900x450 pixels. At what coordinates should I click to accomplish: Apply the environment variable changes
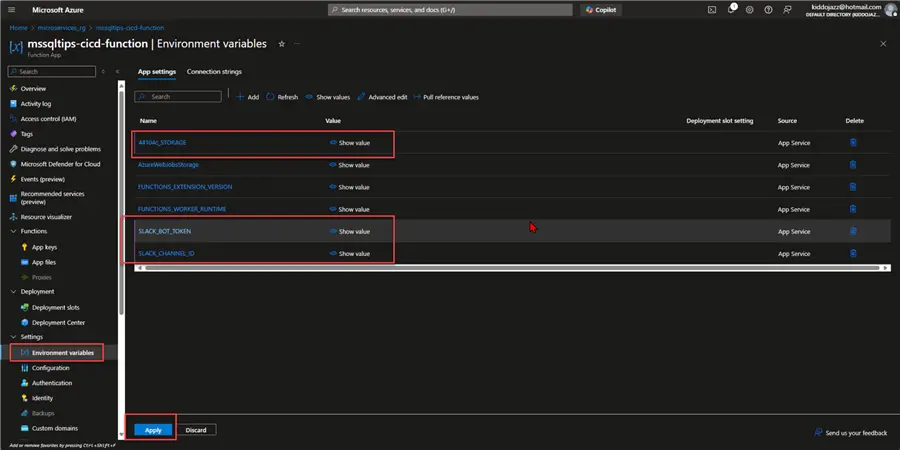point(153,430)
